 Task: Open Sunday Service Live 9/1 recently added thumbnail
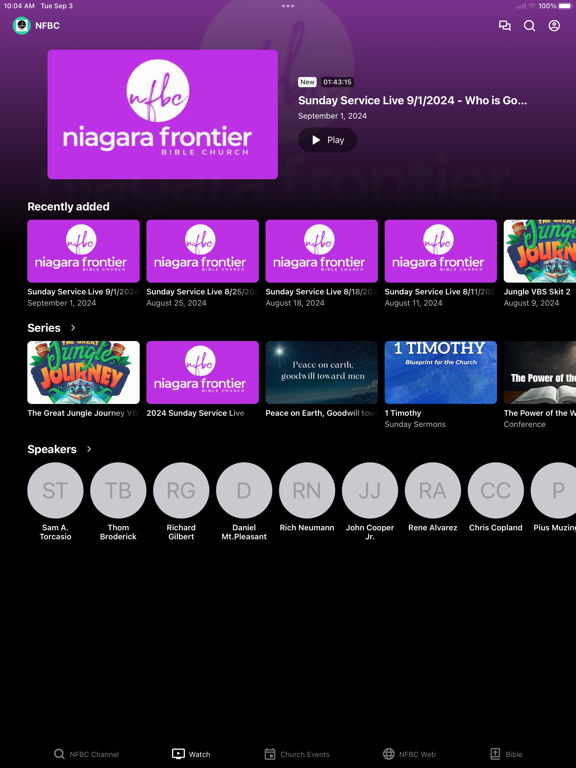click(83, 251)
